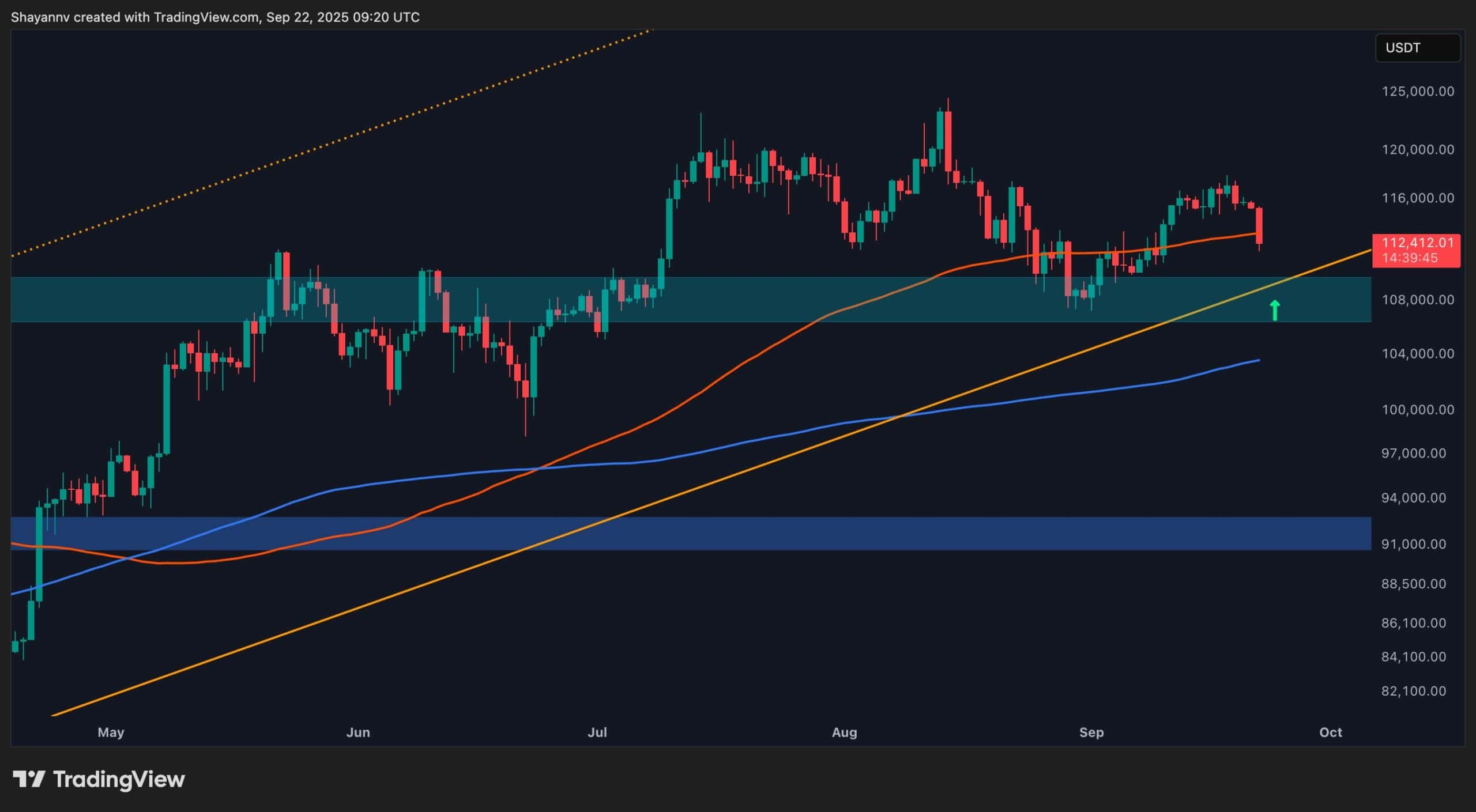Select the Sep label on the time axis
The image size is (1476, 812).
pyautogui.click(x=1093, y=732)
